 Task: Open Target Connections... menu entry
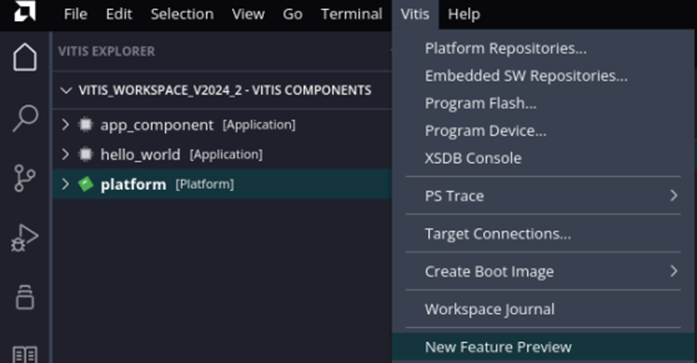pyautogui.click(x=543, y=234)
